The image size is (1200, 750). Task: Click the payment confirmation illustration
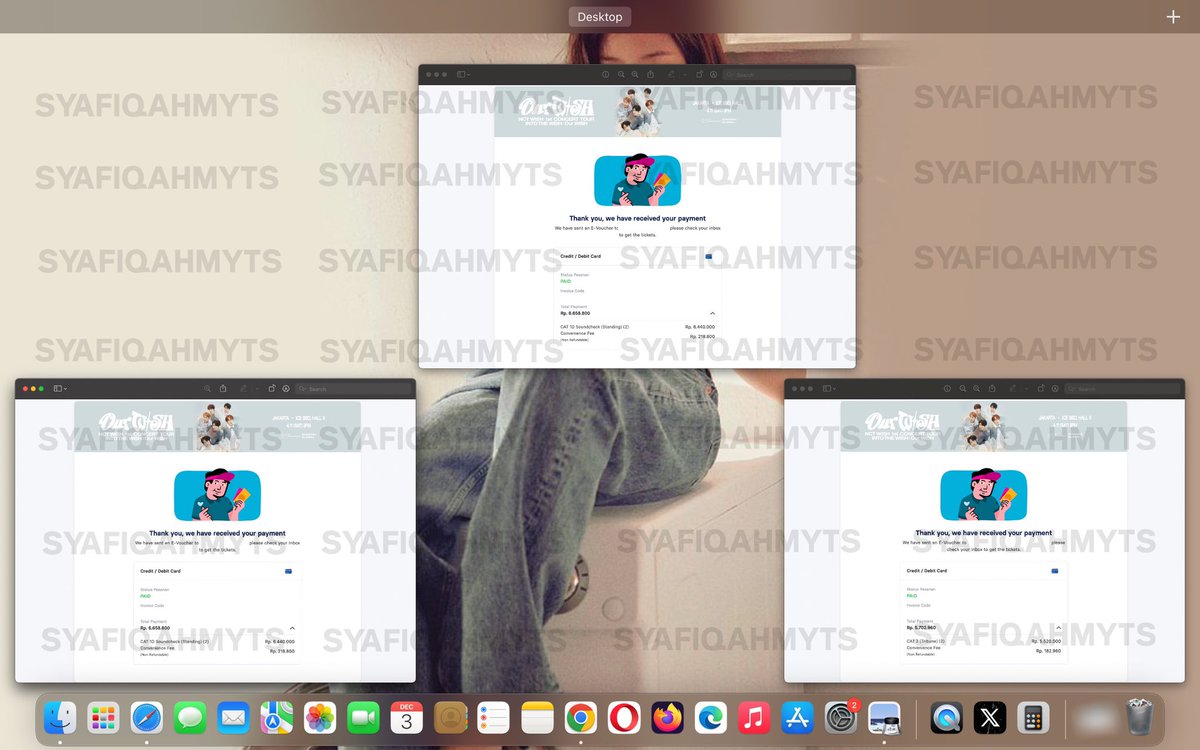(x=637, y=181)
